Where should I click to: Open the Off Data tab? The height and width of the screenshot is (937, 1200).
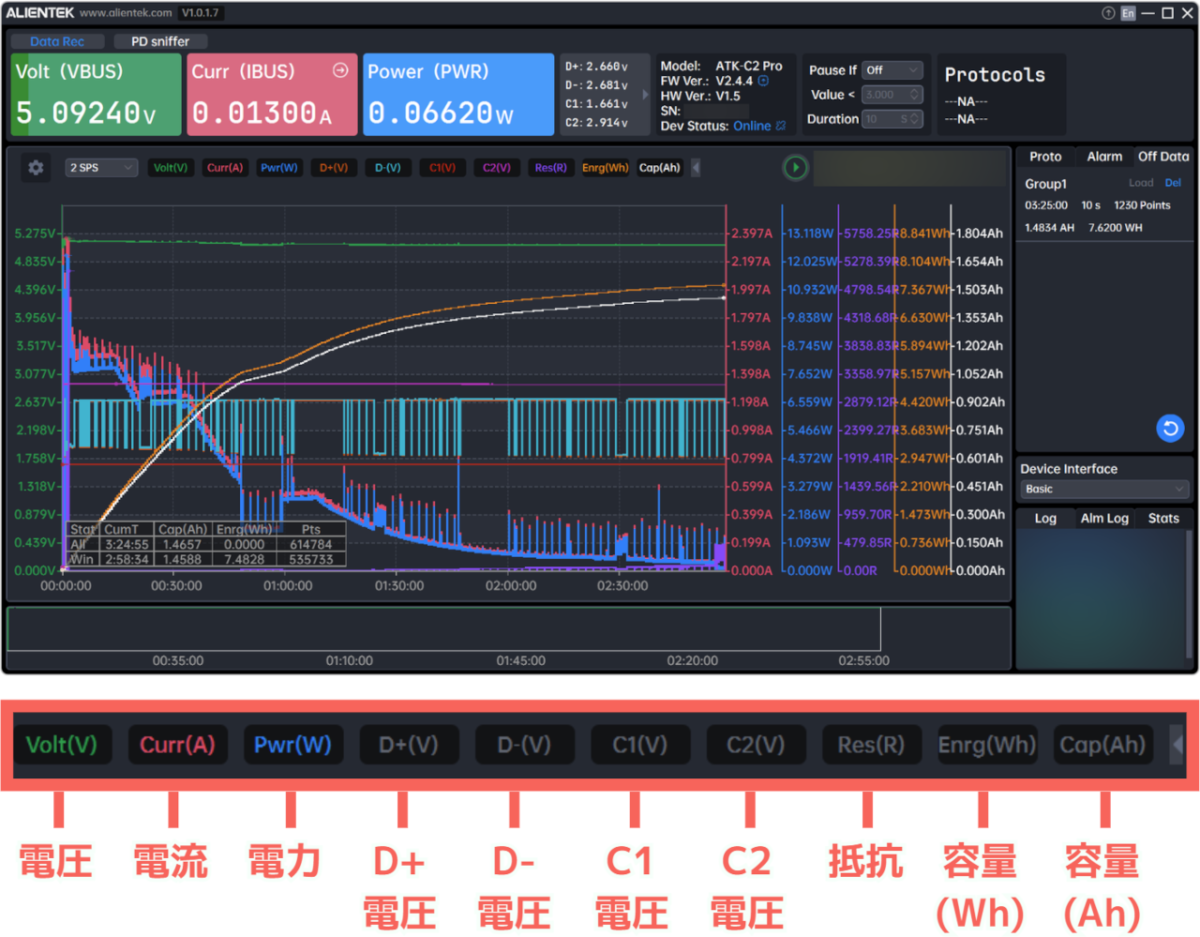coord(1163,156)
